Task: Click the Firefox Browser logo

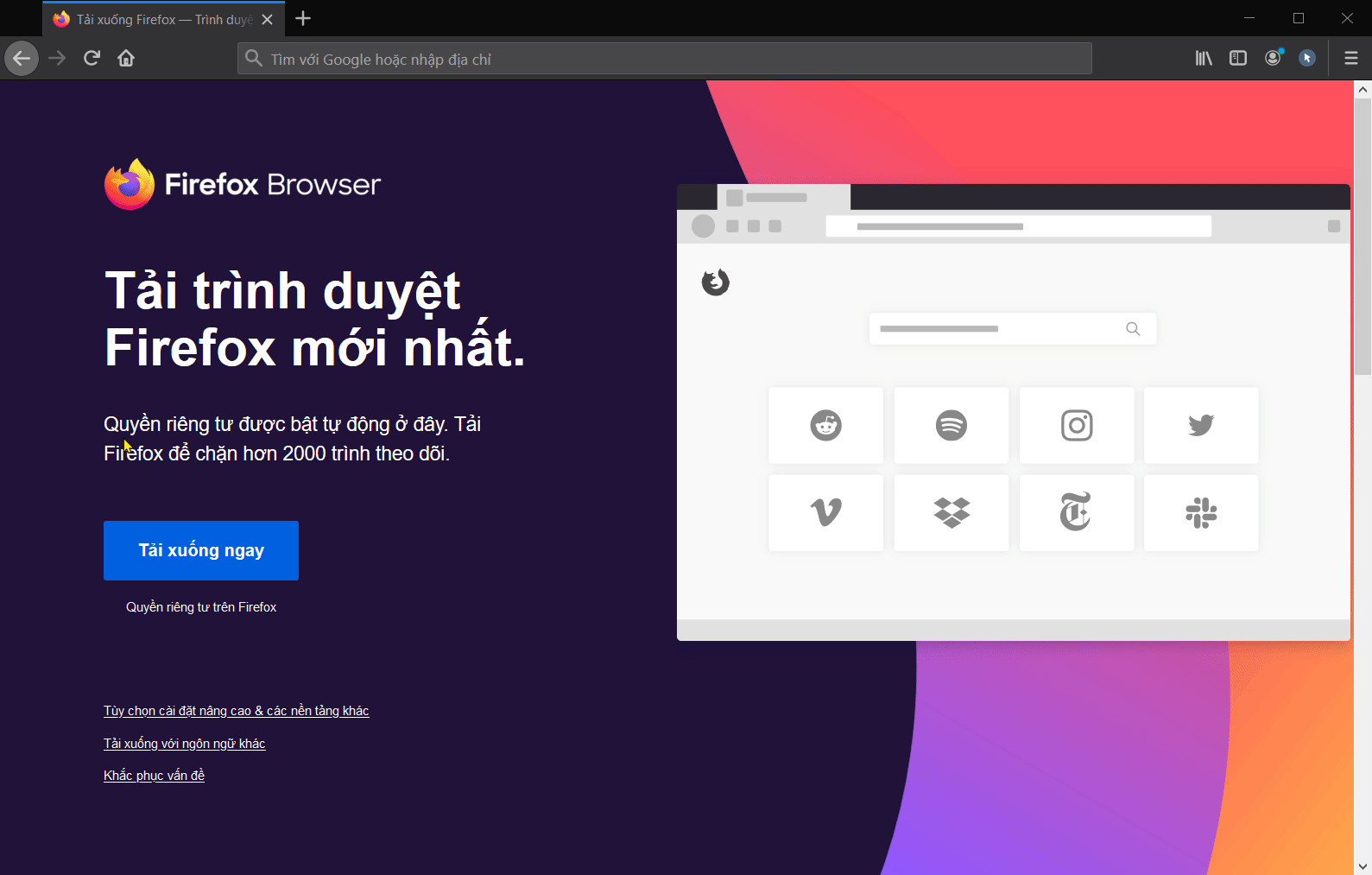Action: tap(243, 183)
